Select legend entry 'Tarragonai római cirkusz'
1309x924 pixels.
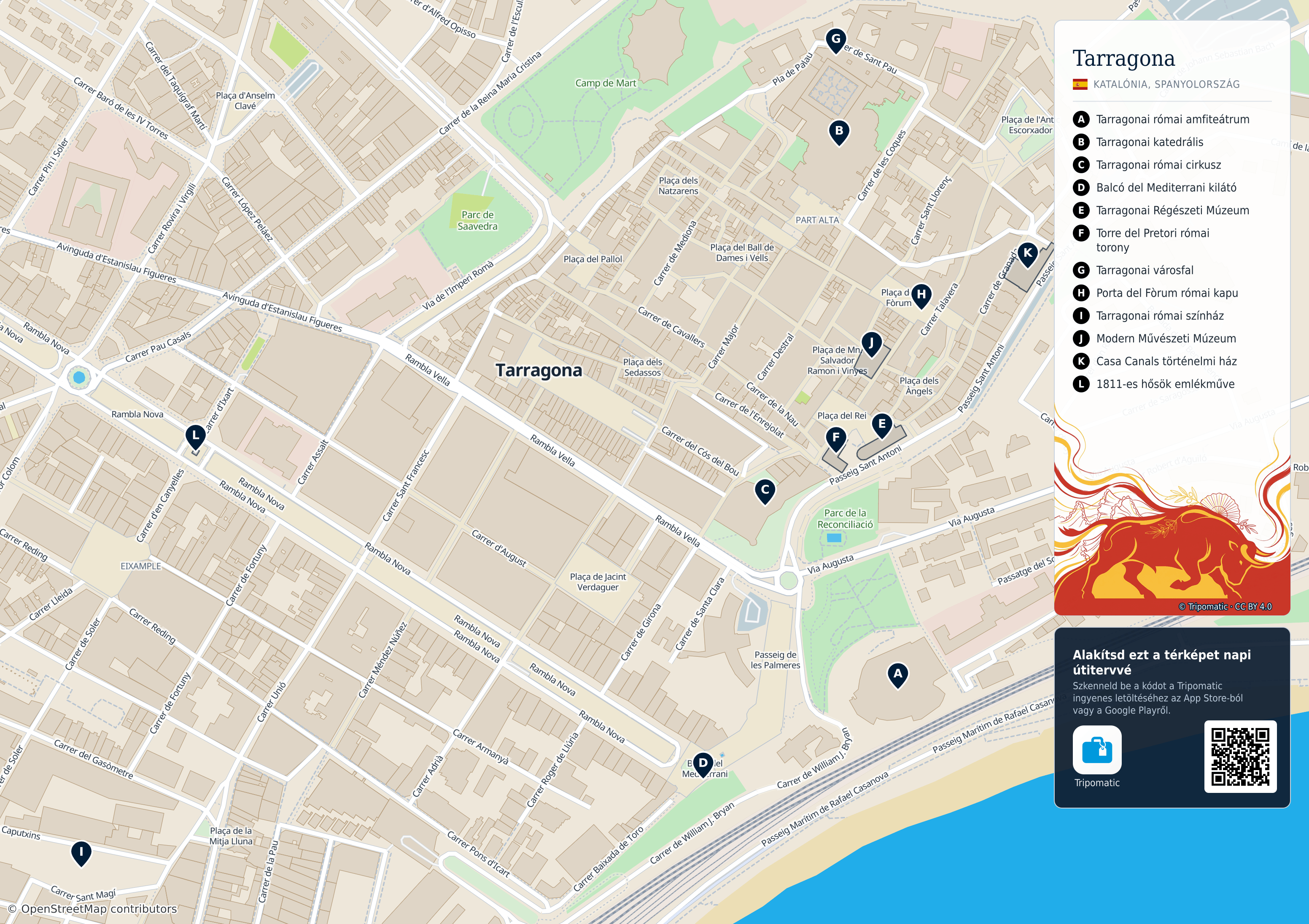(1147, 165)
